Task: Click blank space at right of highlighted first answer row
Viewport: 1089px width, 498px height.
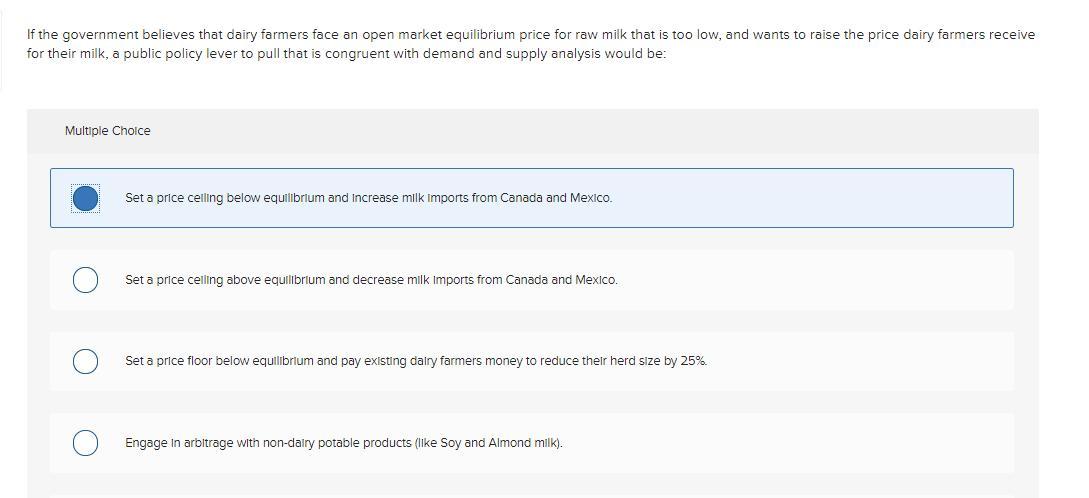Action: tap(850, 198)
